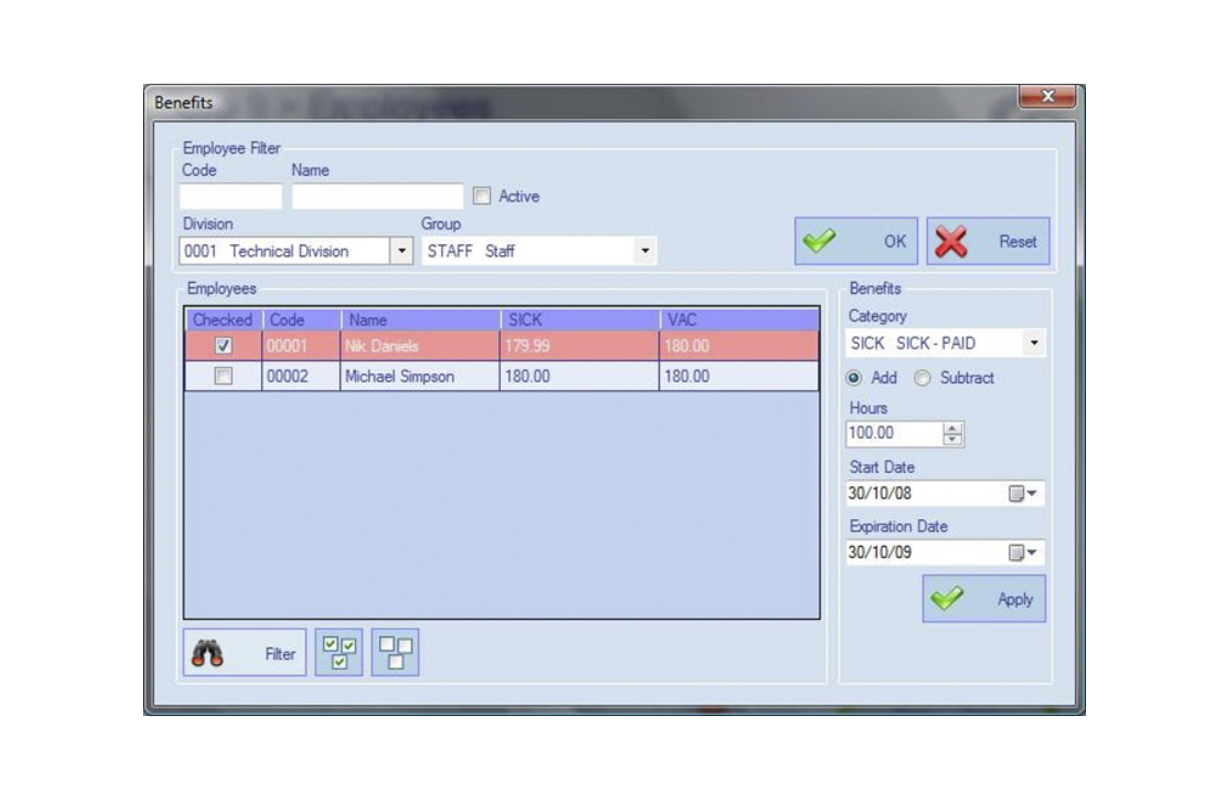Click the 179.99 SICK value cell

click(579, 347)
